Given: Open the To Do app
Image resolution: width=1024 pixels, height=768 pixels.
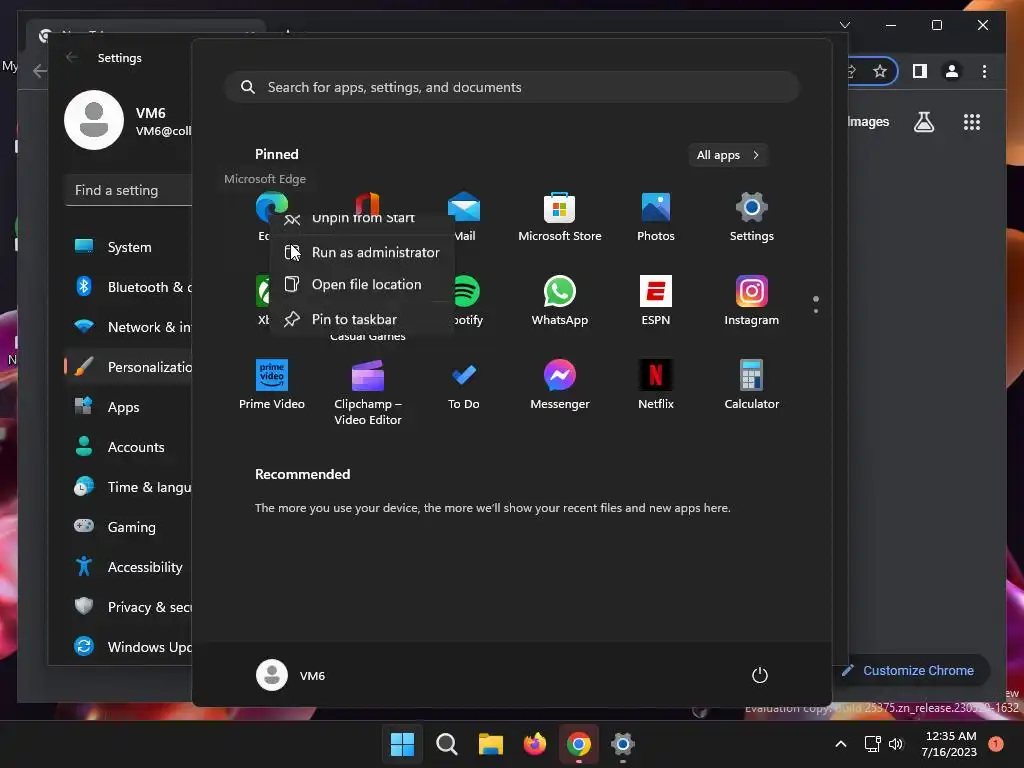Looking at the screenshot, I should [x=463, y=385].
